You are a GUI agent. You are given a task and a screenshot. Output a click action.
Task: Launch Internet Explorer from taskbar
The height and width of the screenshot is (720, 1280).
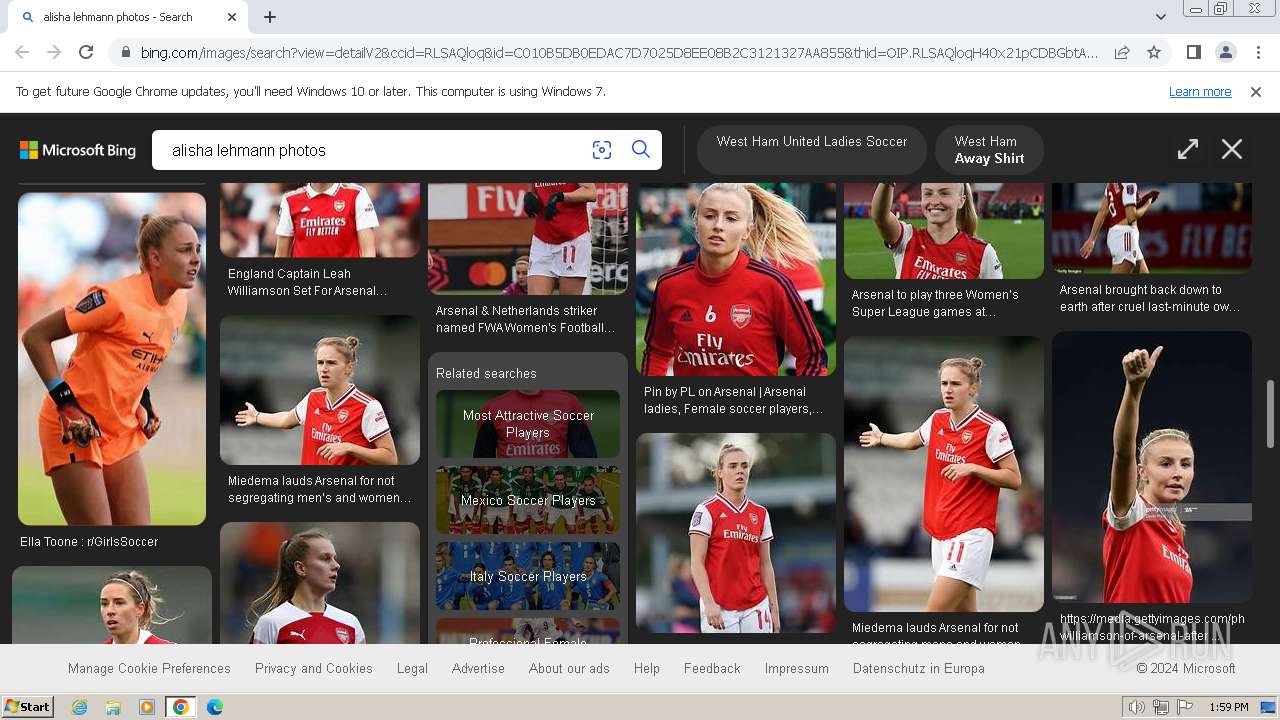[79, 707]
